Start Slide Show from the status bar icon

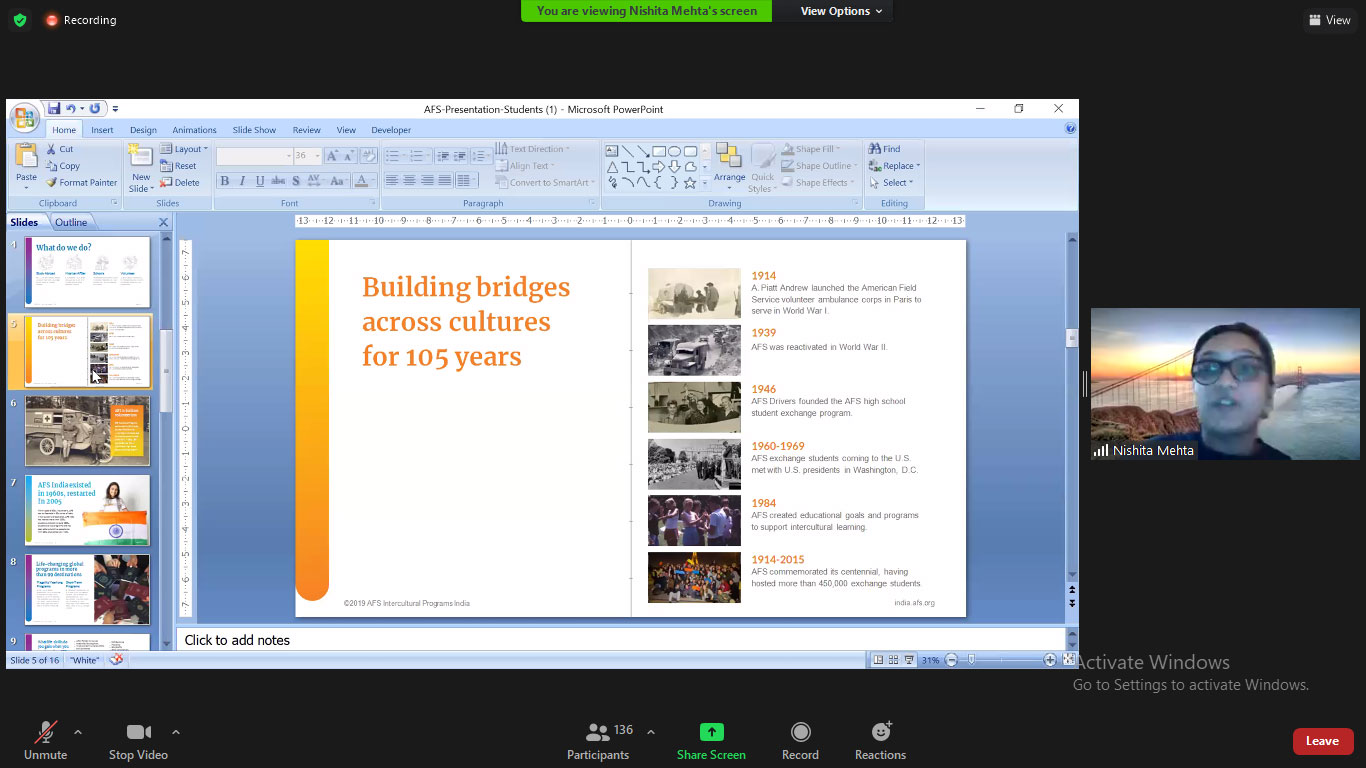point(908,660)
